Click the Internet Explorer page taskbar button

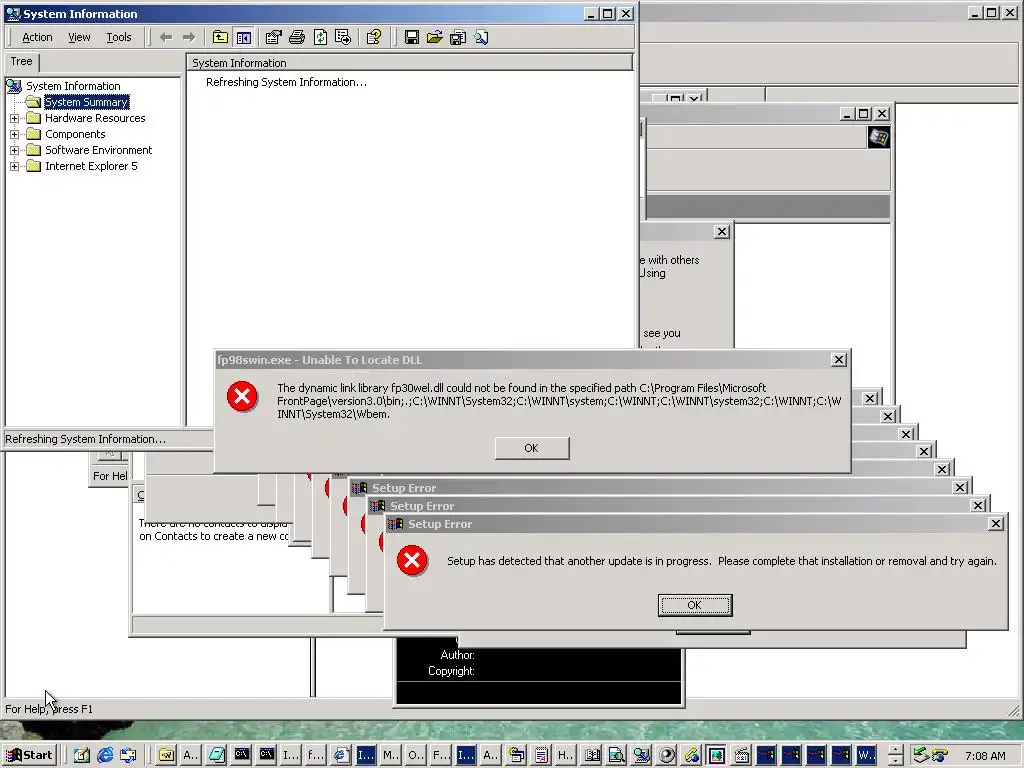pos(341,755)
